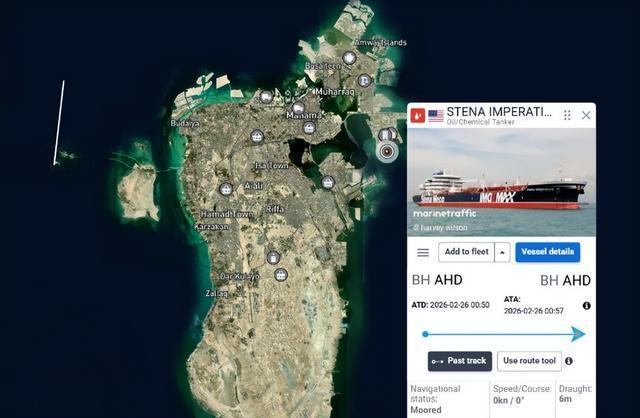
Task: Click the drag handle dots on vessel panel
Action: tap(567, 115)
